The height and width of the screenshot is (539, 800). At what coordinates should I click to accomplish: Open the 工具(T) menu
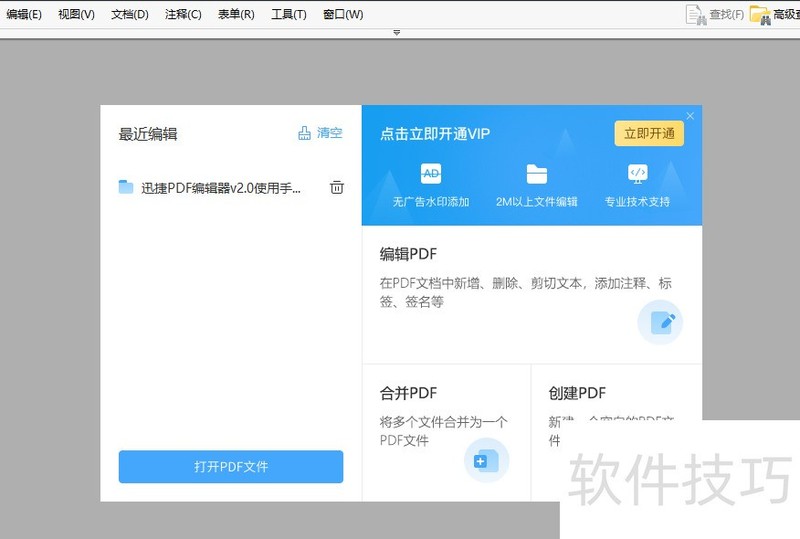tap(289, 14)
